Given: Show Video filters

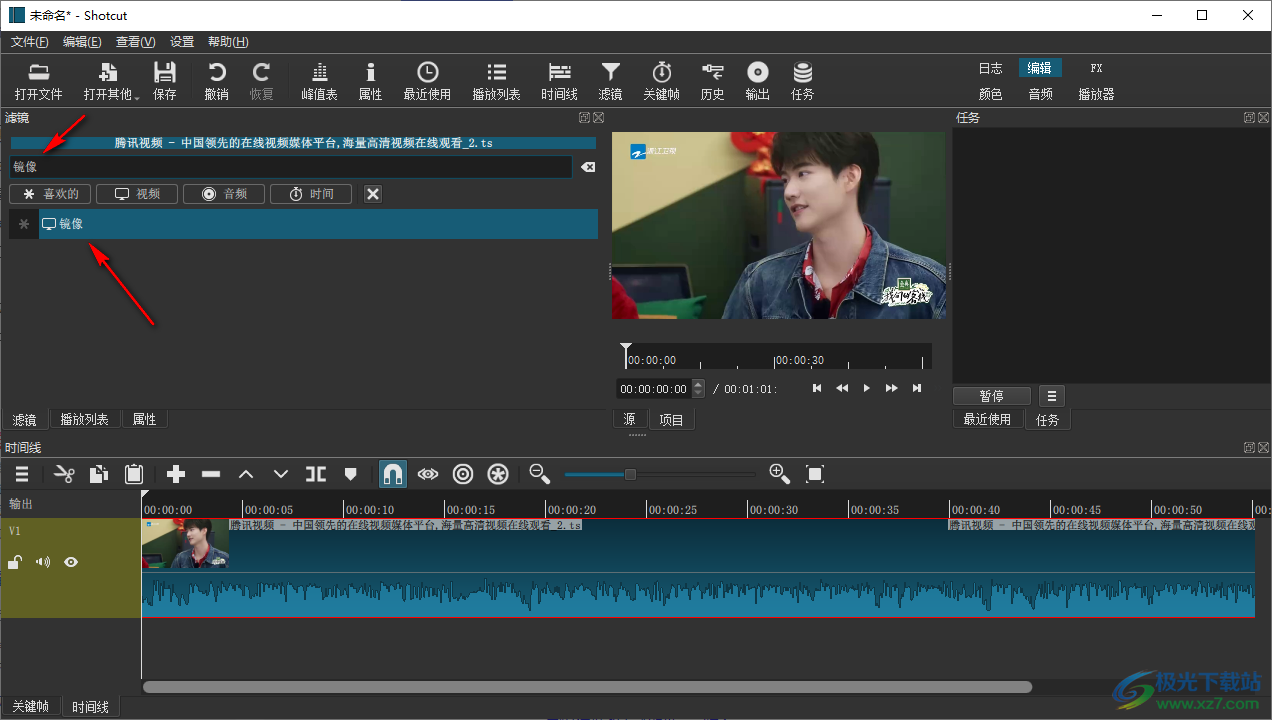Looking at the screenshot, I should pyautogui.click(x=137, y=194).
